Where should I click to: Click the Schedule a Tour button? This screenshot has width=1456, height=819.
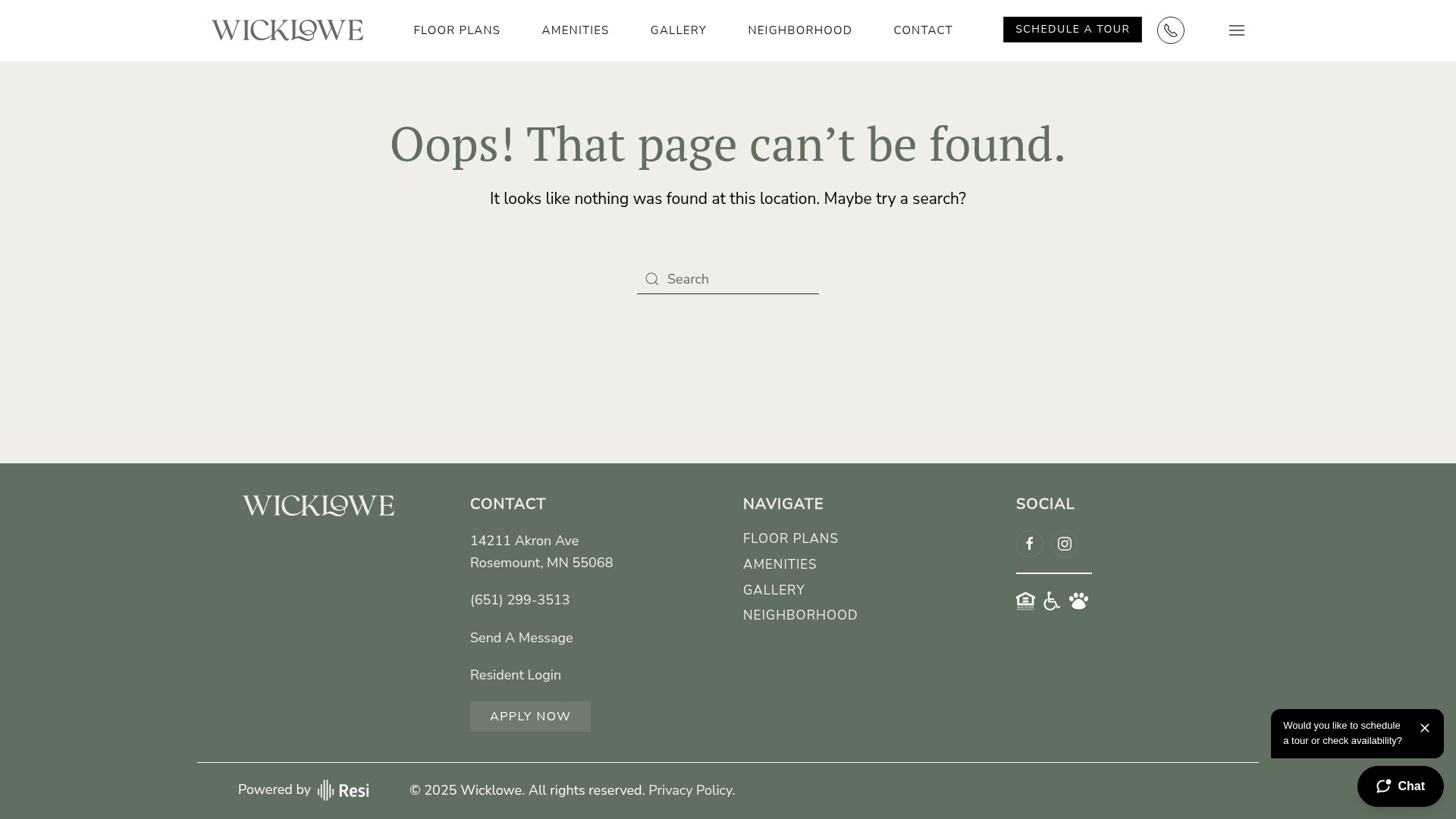coord(1072,30)
